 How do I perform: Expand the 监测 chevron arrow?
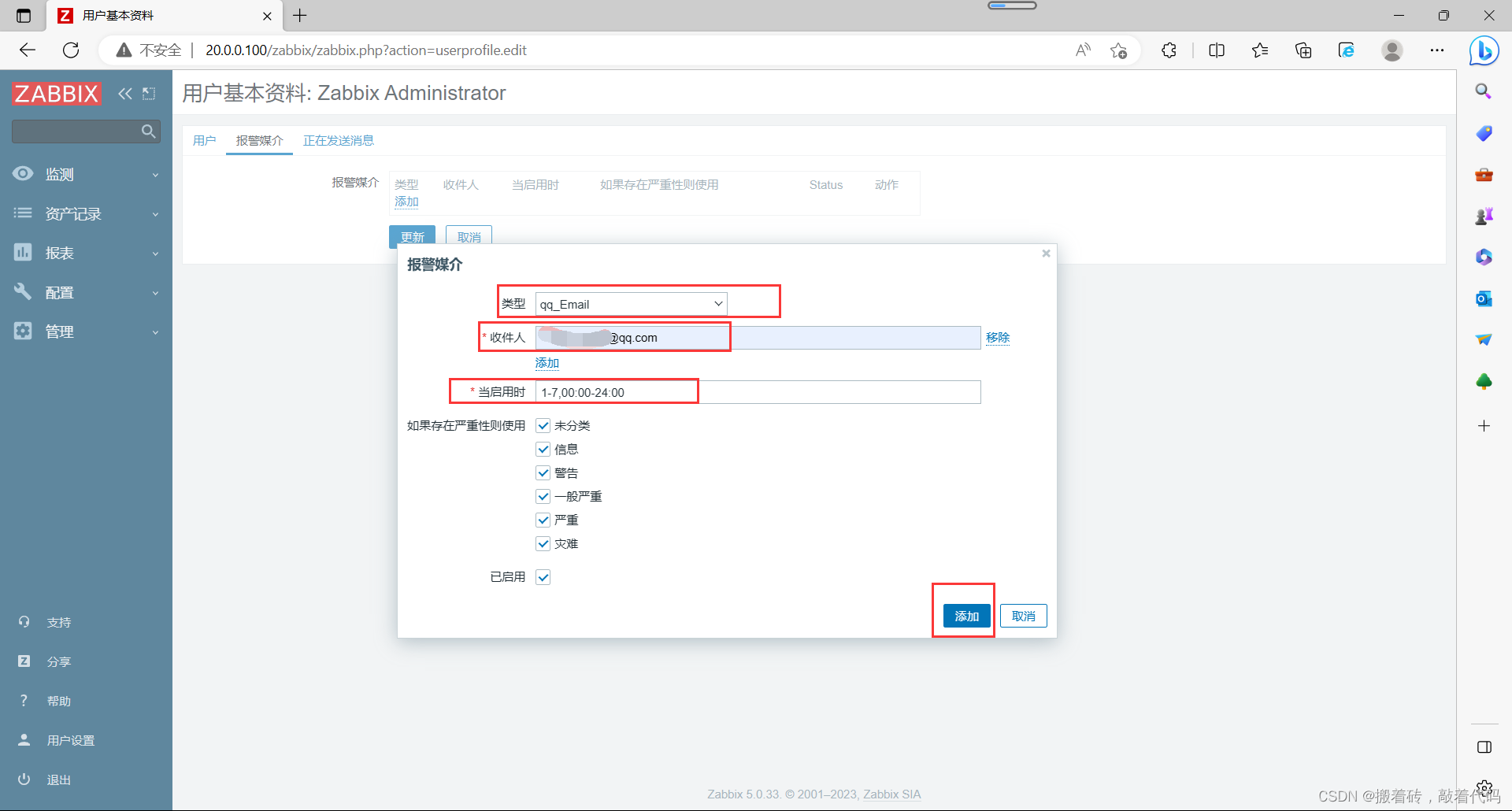155,175
